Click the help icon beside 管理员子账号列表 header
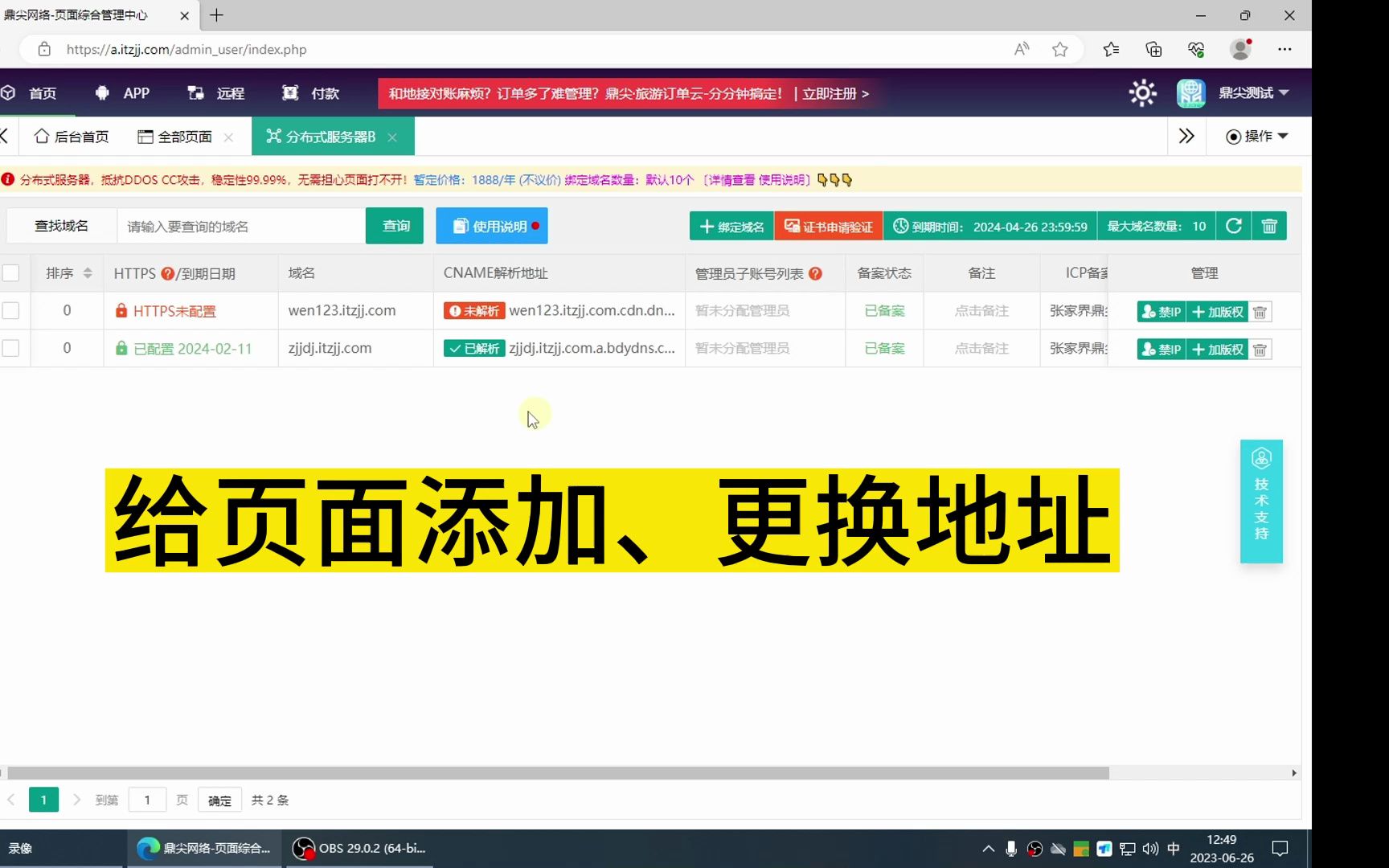 815,273
